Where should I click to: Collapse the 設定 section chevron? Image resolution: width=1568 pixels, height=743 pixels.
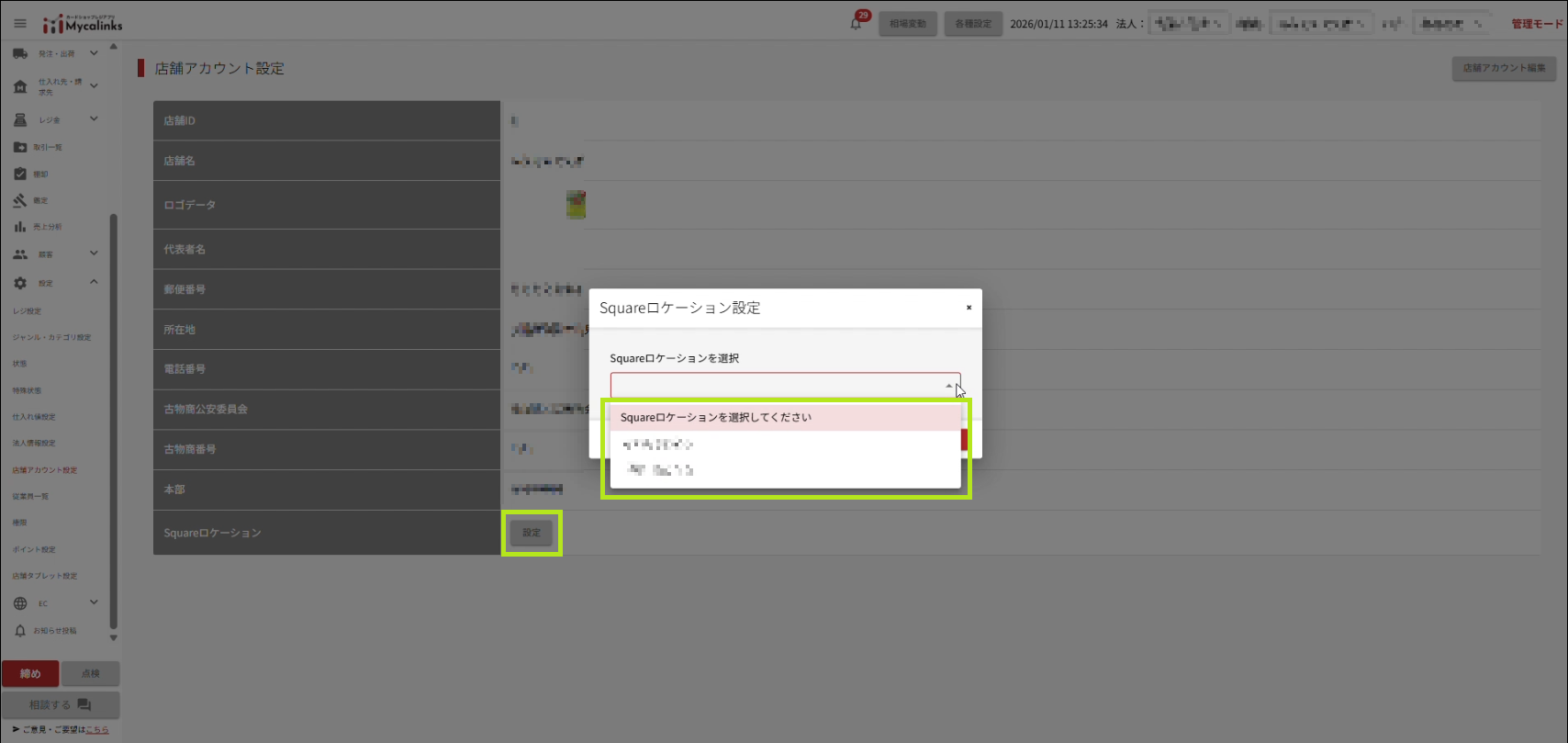pyautogui.click(x=94, y=282)
